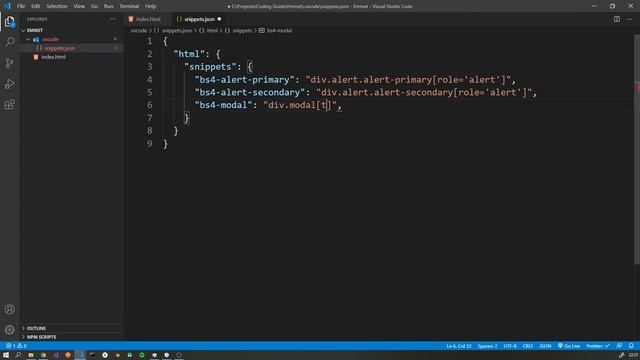Open the feedback icon in status bar
The height and width of the screenshot is (360, 640).
pos(619,346)
